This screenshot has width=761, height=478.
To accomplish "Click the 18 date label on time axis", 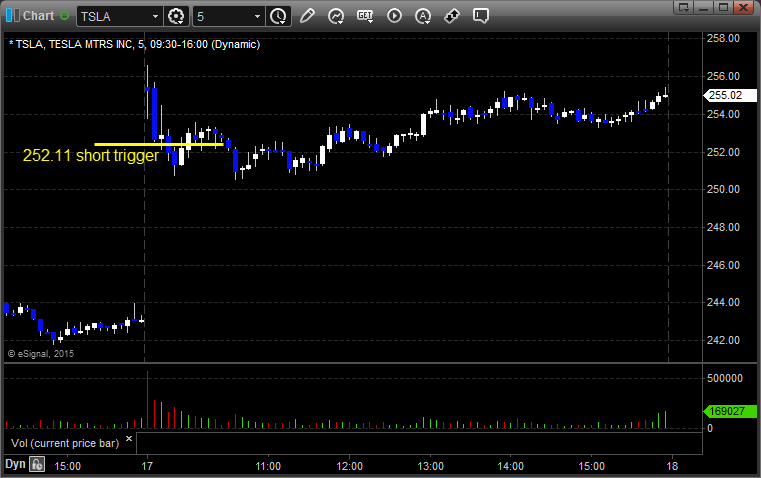I will click(x=672, y=466).
